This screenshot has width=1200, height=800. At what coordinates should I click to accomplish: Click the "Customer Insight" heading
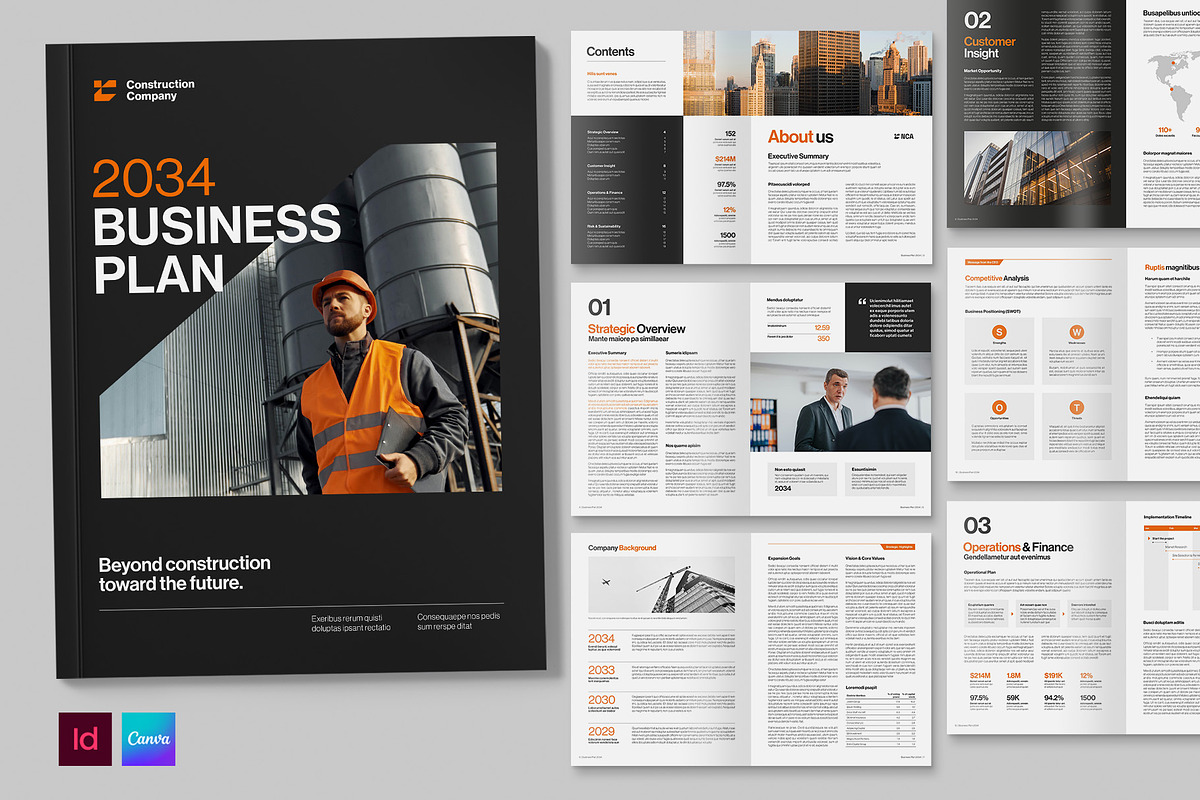(989, 47)
